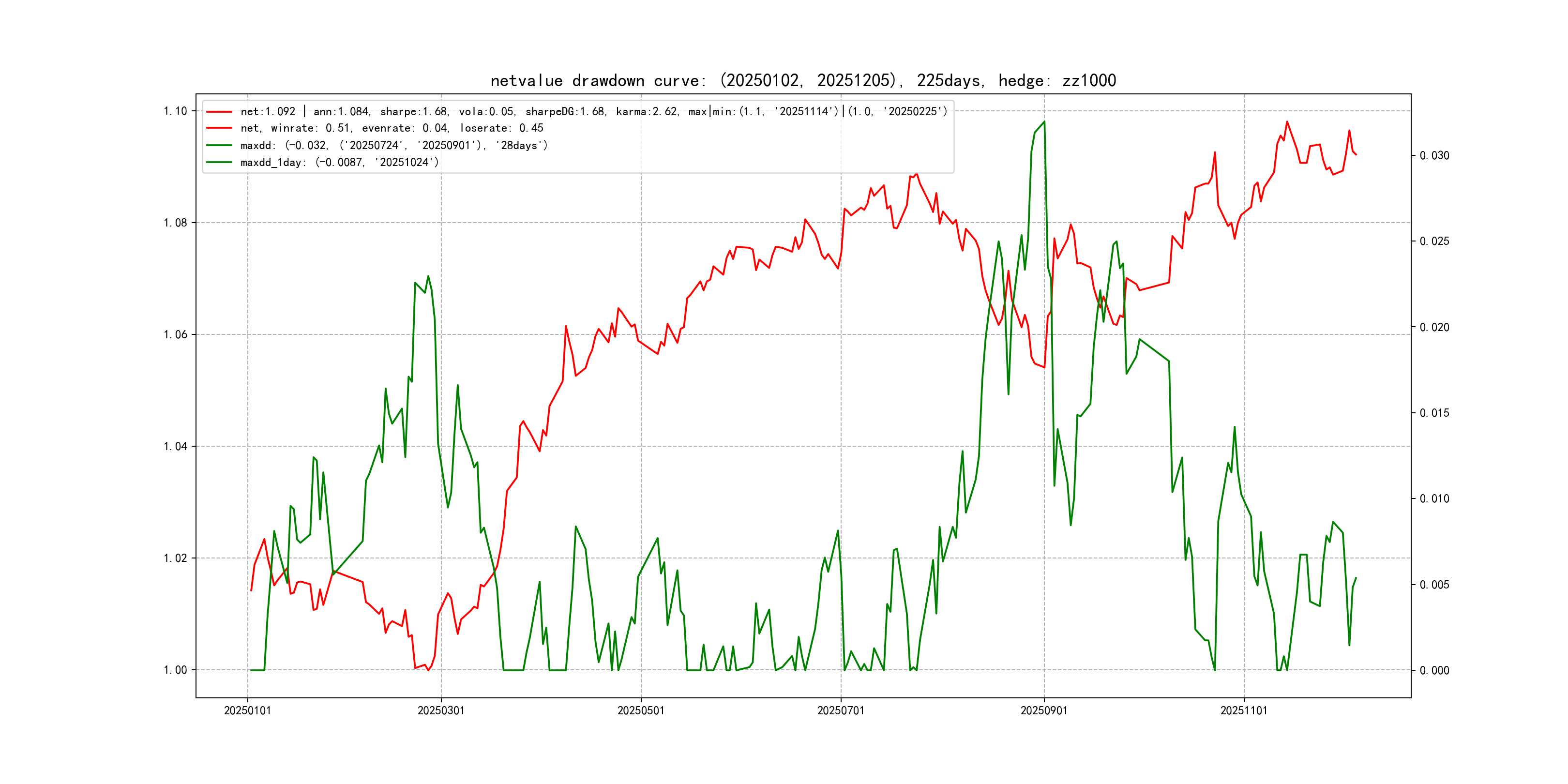Click the 1.04 left axis tick label
This screenshot has height=784, width=1568.
[175, 446]
